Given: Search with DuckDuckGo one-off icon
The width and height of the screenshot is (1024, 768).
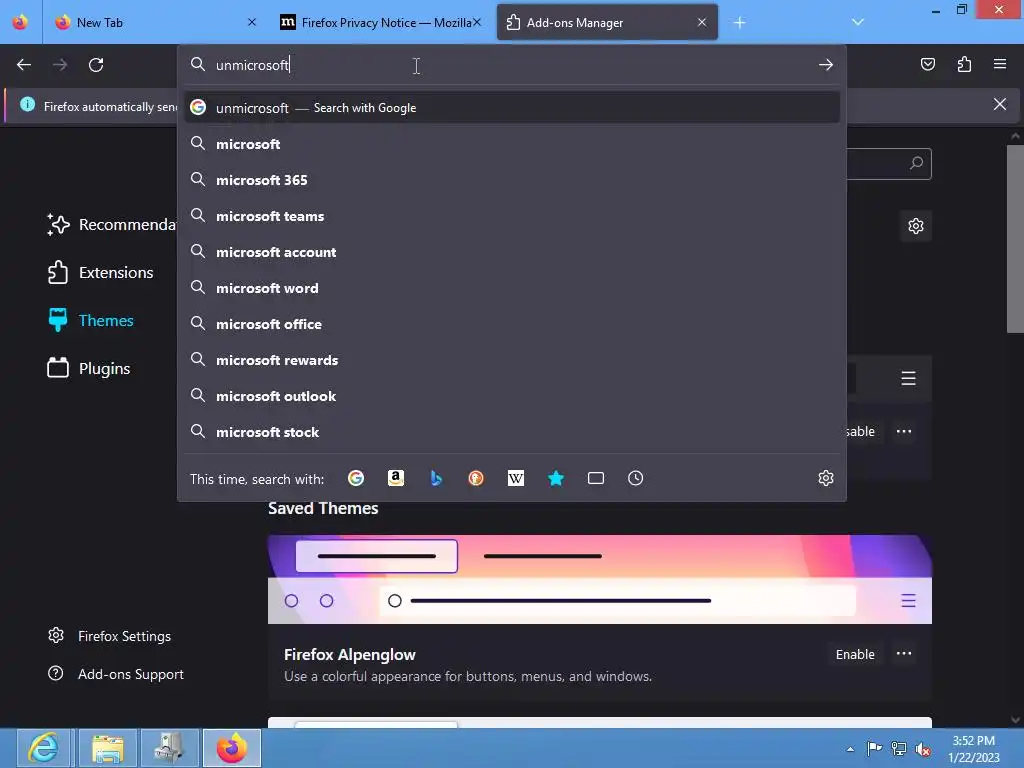Looking at the screenshot, I should click(476, 479).
